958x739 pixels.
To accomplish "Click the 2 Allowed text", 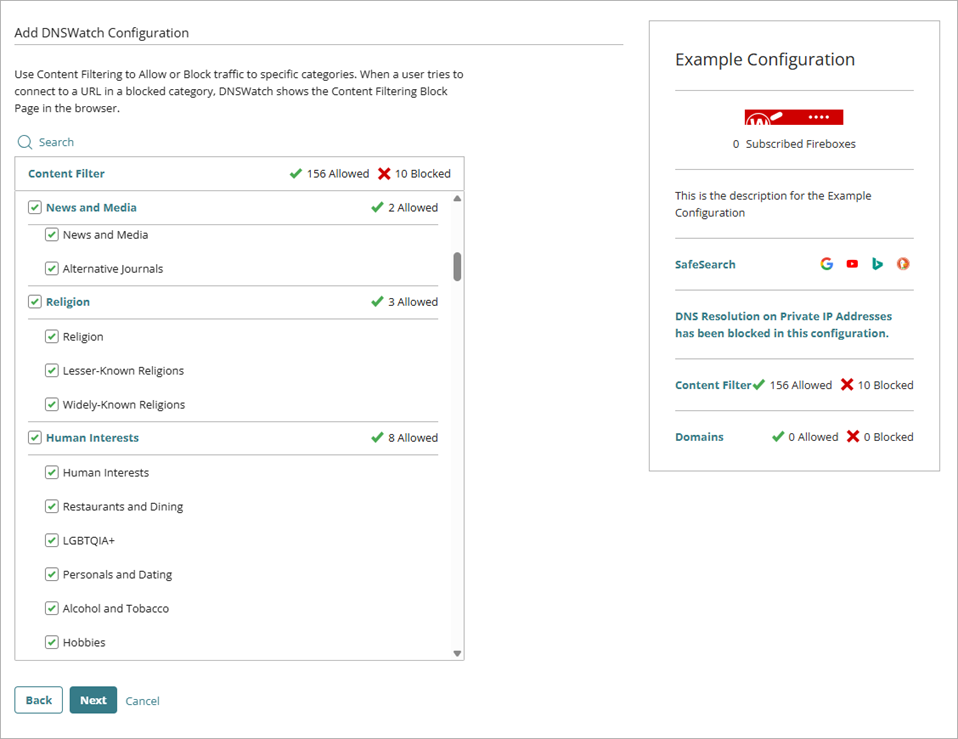I will point(413,208).
